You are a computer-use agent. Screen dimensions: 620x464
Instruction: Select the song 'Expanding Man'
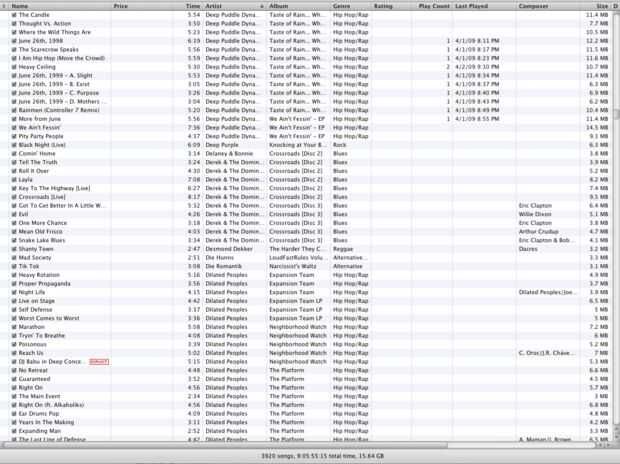click(40, 431)
